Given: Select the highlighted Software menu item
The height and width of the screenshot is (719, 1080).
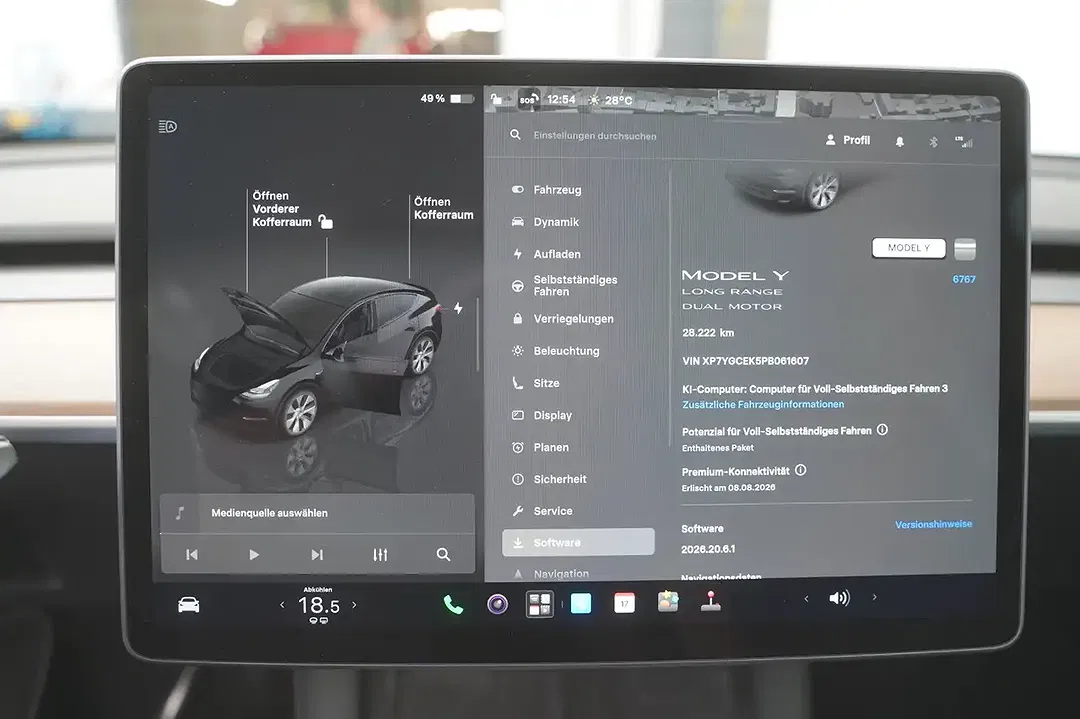Looking at the screenshot, I should pos(578,543).
